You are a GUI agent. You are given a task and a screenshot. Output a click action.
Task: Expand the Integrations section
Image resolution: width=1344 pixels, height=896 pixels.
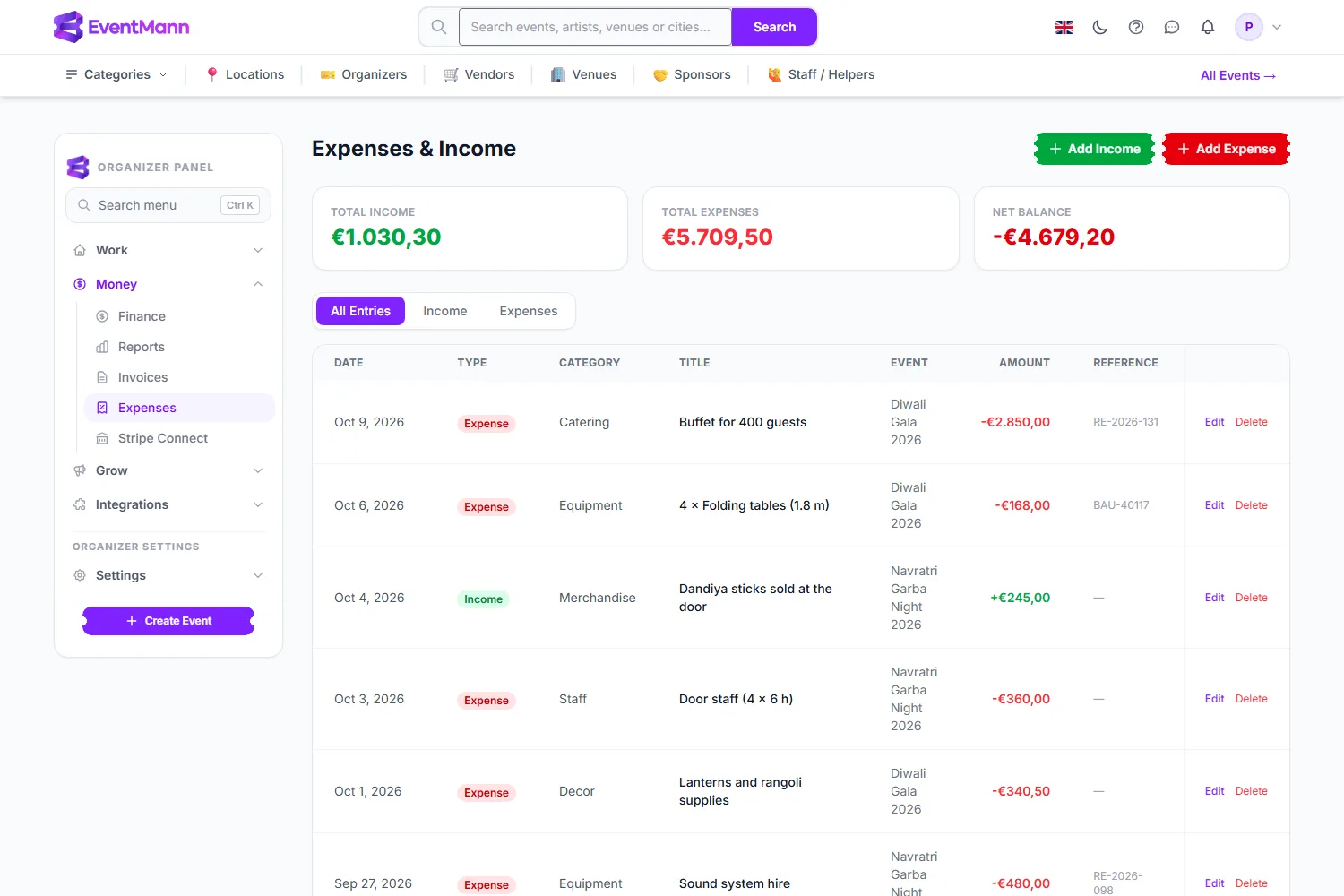pyautogui.click(x=168, y=504)
